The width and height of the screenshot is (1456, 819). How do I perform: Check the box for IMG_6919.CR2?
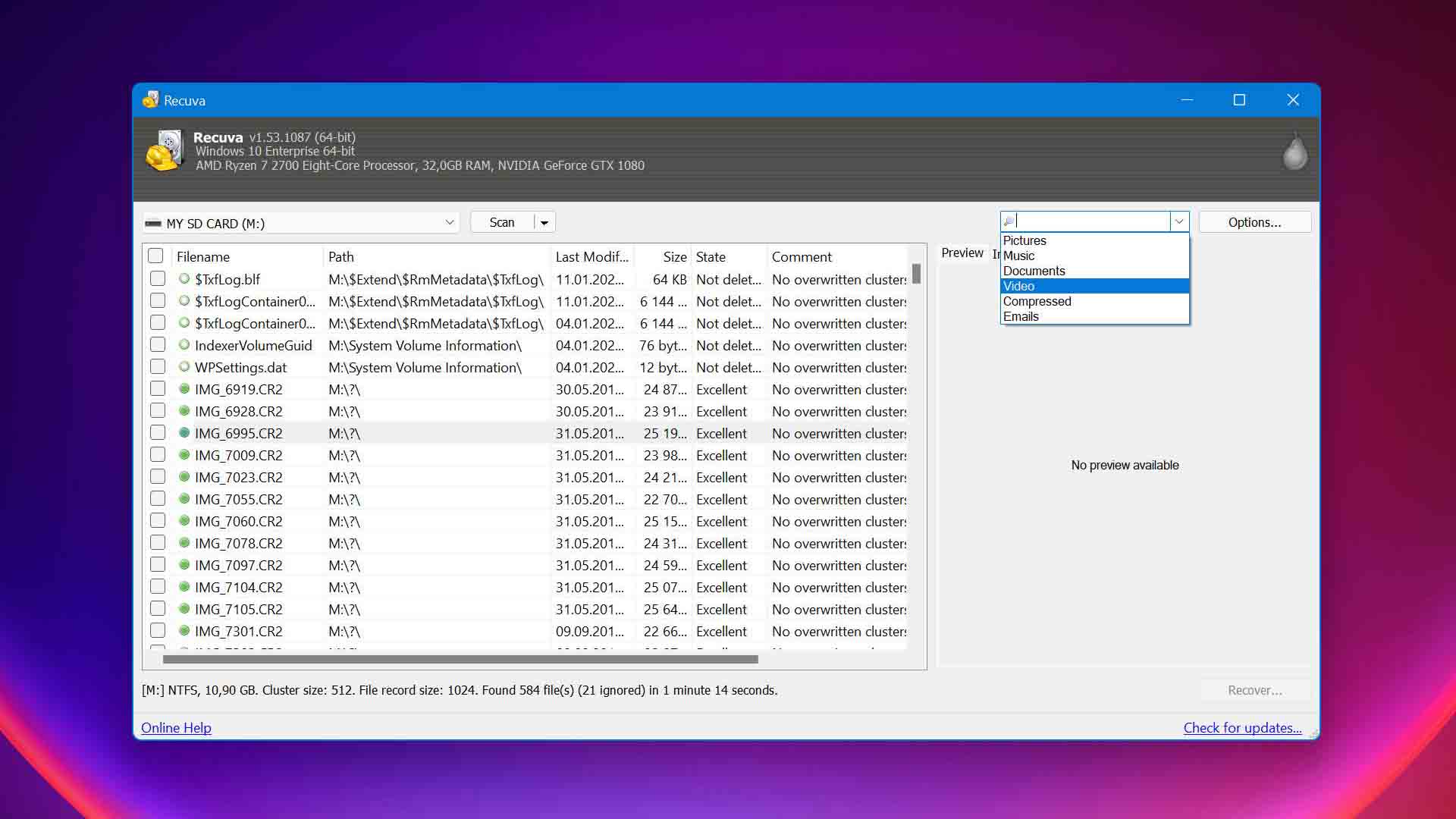coord(158,388)
